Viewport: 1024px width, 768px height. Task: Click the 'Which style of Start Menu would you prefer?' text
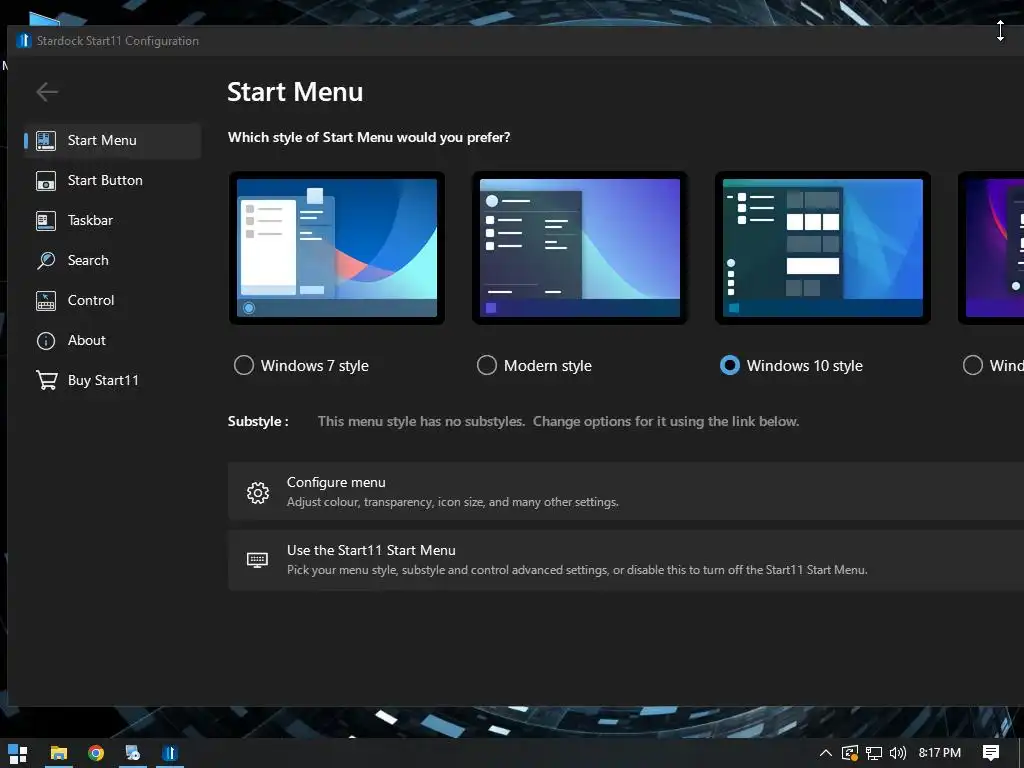pyautogui.click(x=369, y=137)
